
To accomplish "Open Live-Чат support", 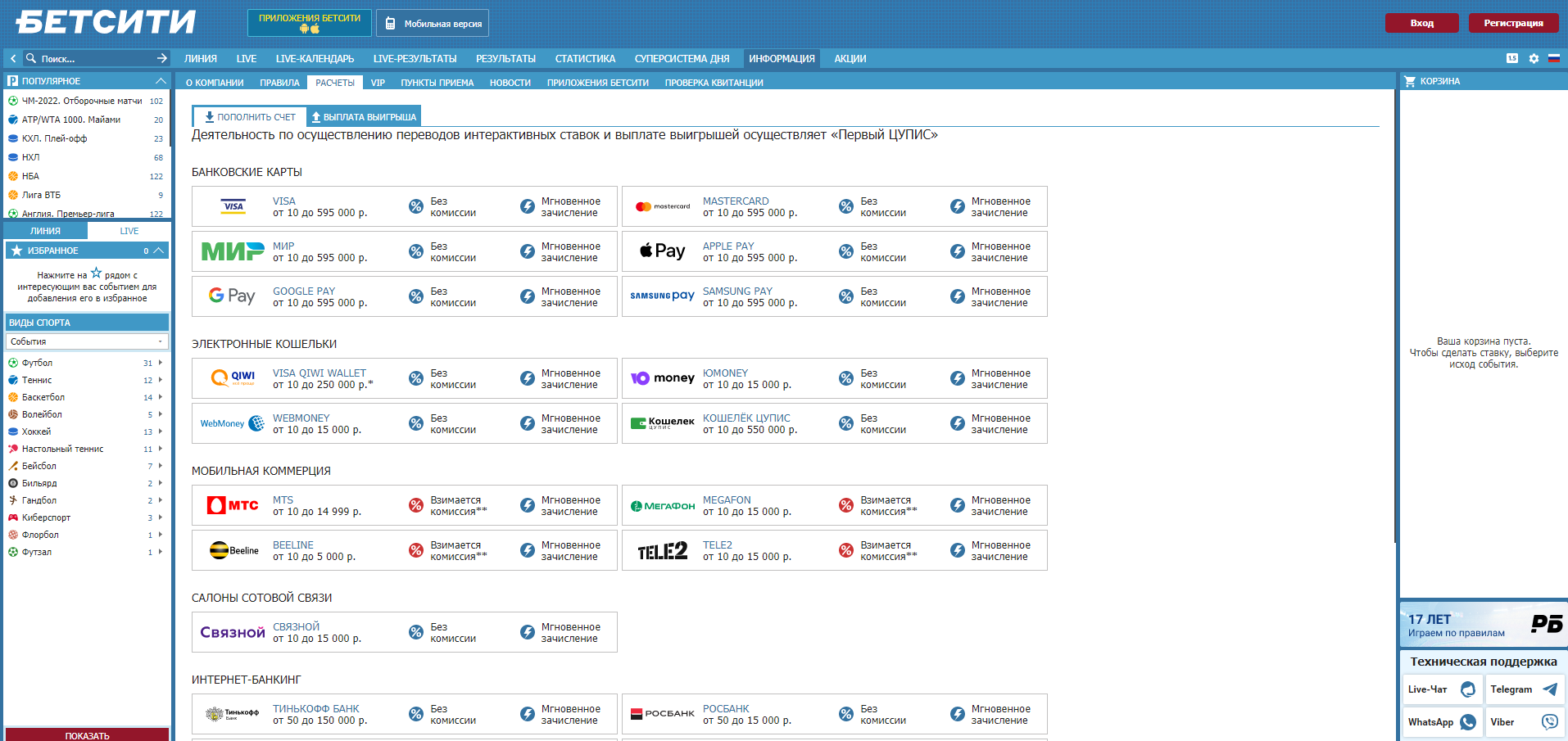I will pyautogui.click(x=1442, y=689).
